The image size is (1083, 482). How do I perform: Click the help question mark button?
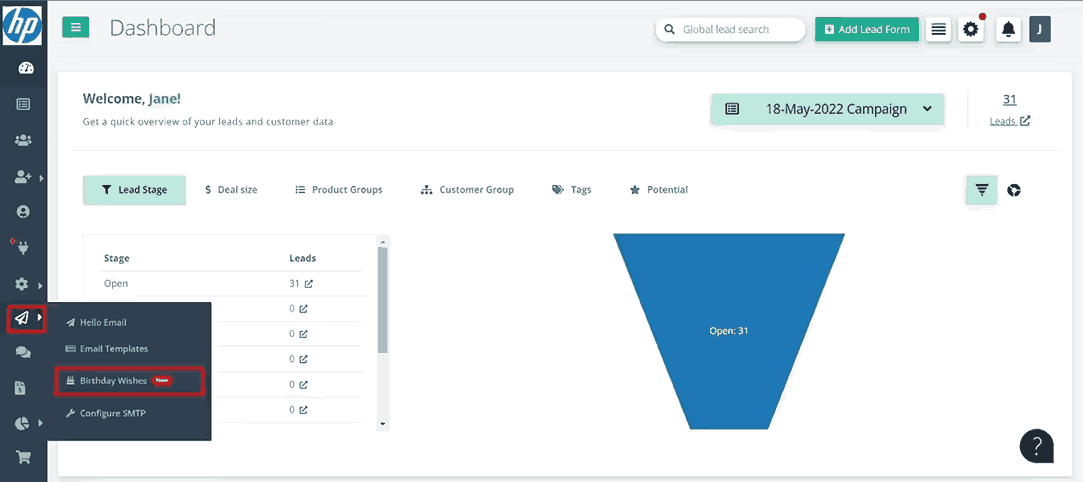coord(1037,445)
